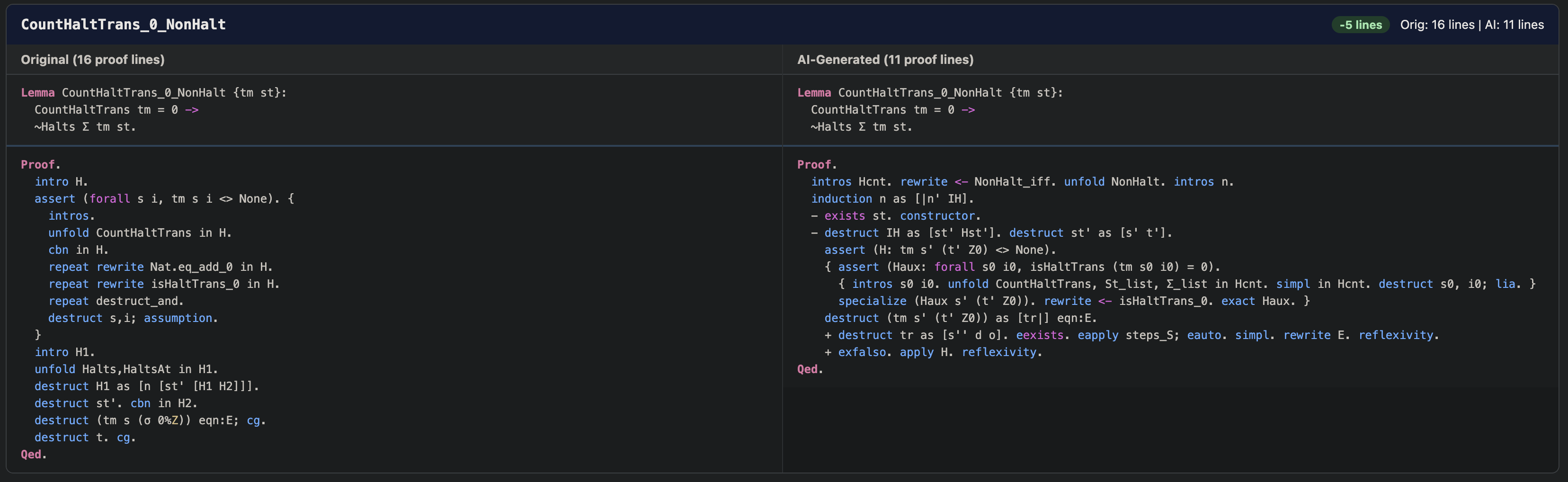Click the "intro H." line in the Original proof

point(61,181)
